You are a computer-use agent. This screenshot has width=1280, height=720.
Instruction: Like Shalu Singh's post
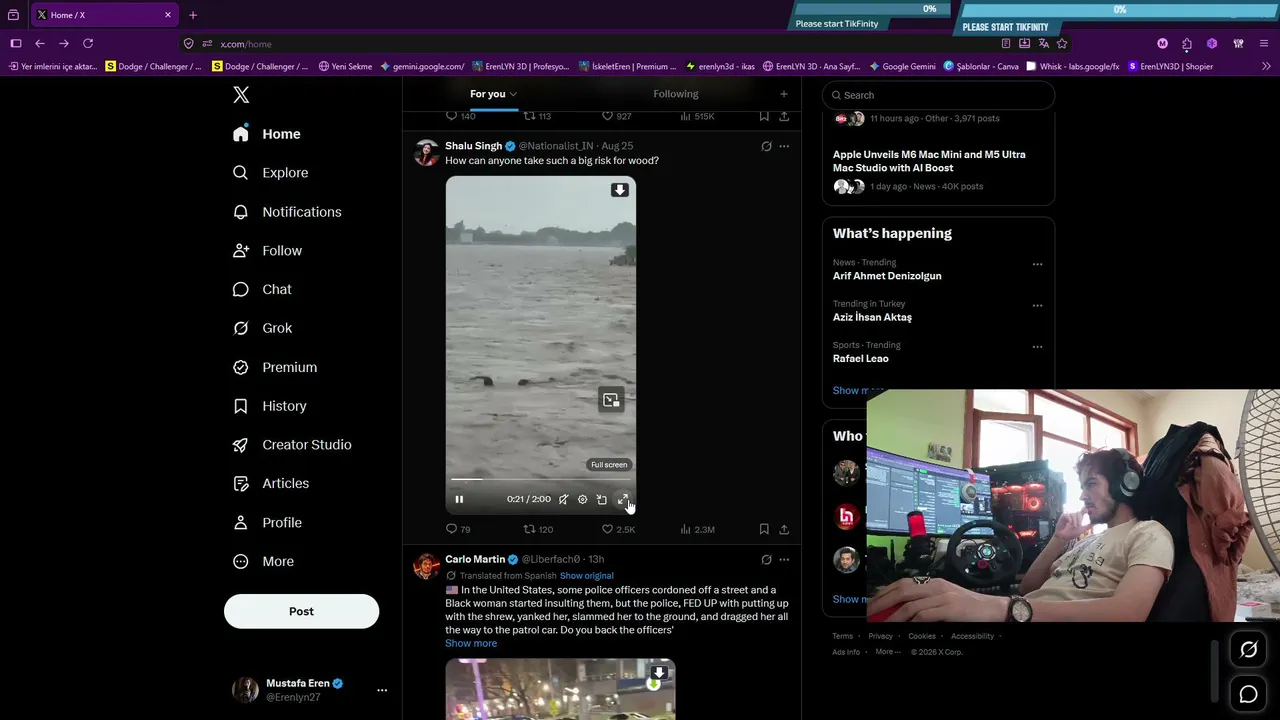click(x=618, y=529)
